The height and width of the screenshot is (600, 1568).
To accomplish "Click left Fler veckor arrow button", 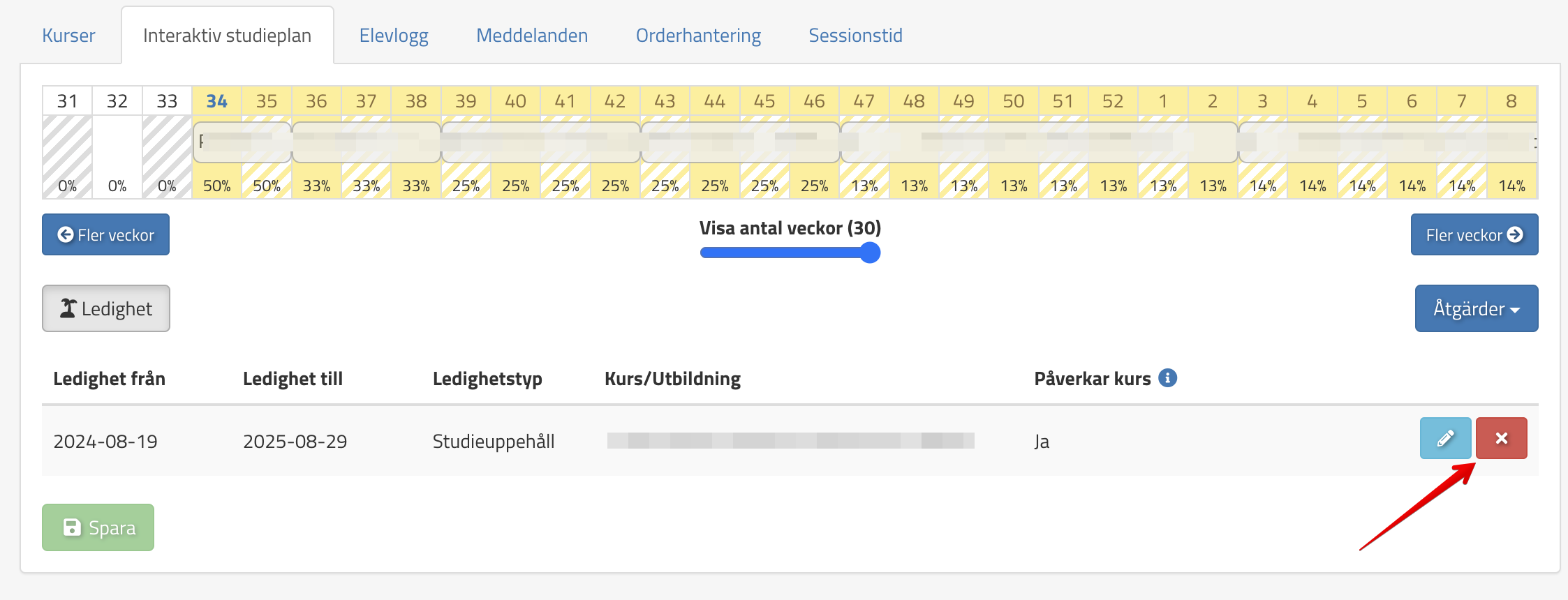I will coord(105,235).
